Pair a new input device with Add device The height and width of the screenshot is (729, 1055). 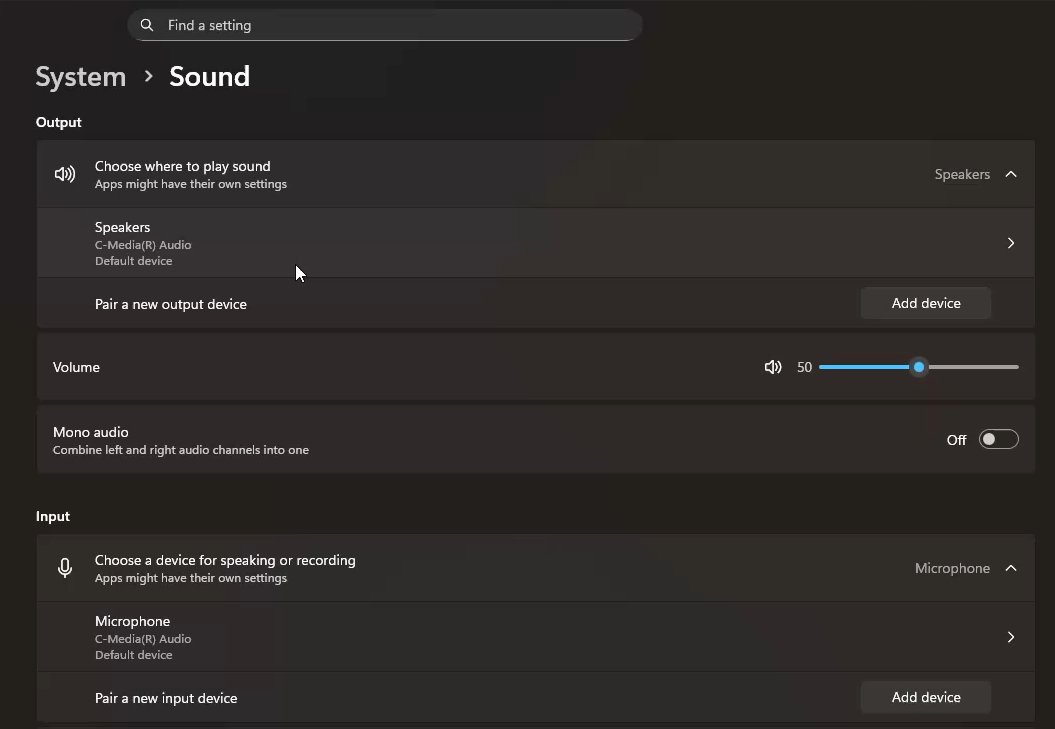coord(925,696)
